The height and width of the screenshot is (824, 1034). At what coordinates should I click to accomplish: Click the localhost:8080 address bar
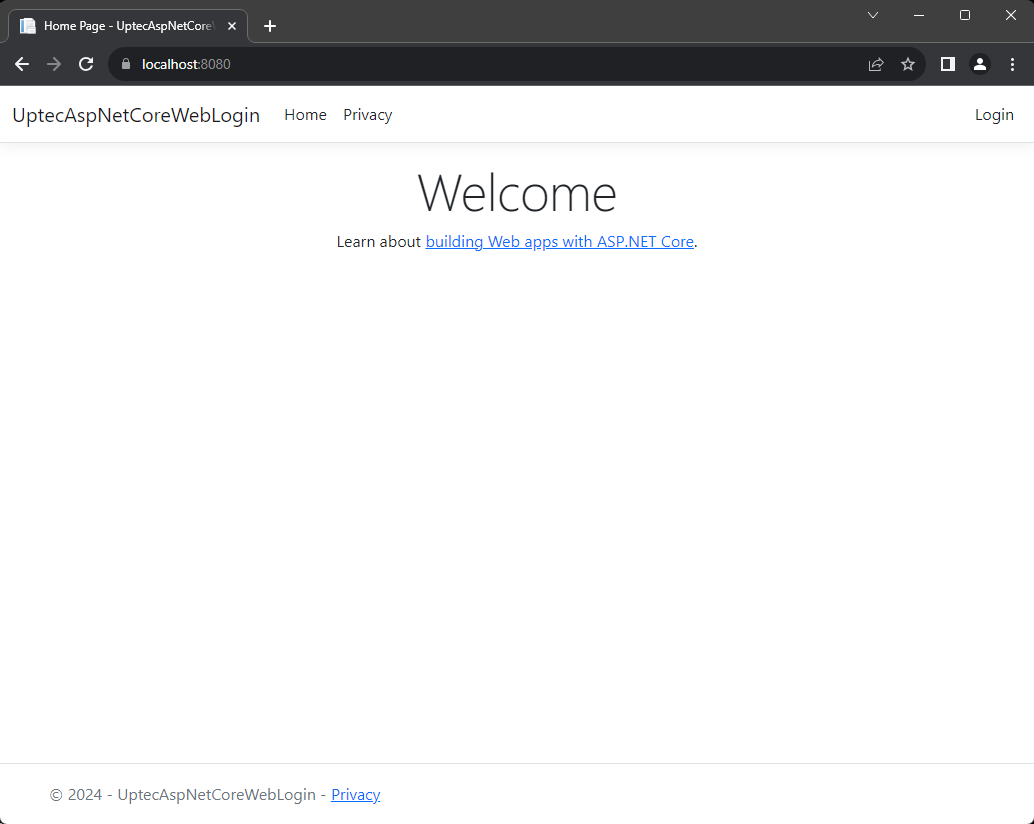pos(500,64)
